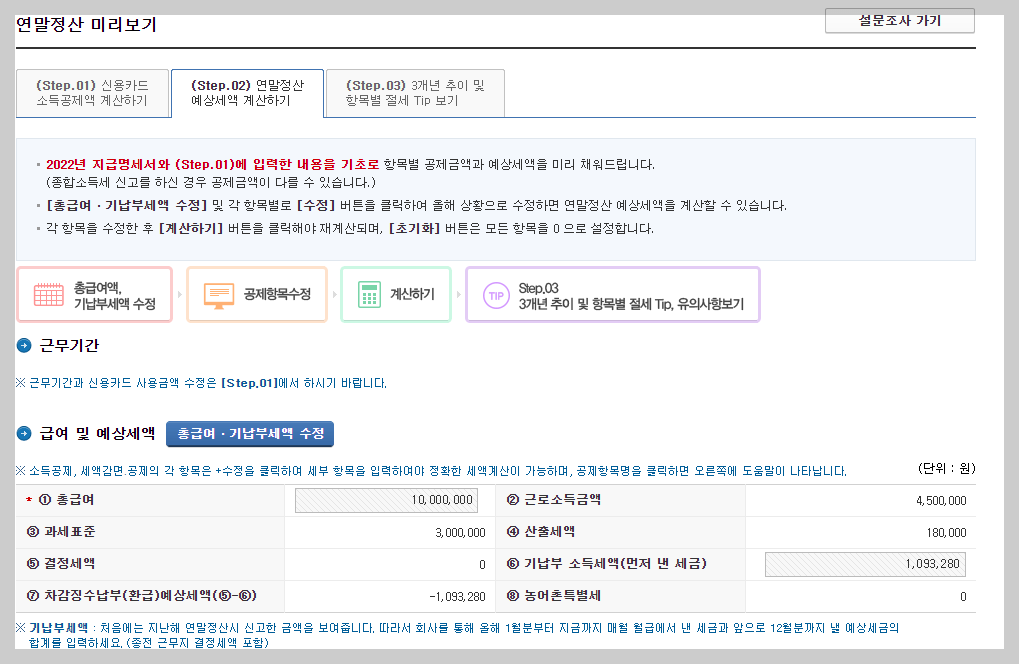
Task: Click the 근로소득금액 deduction label
Action: point(557,498)
